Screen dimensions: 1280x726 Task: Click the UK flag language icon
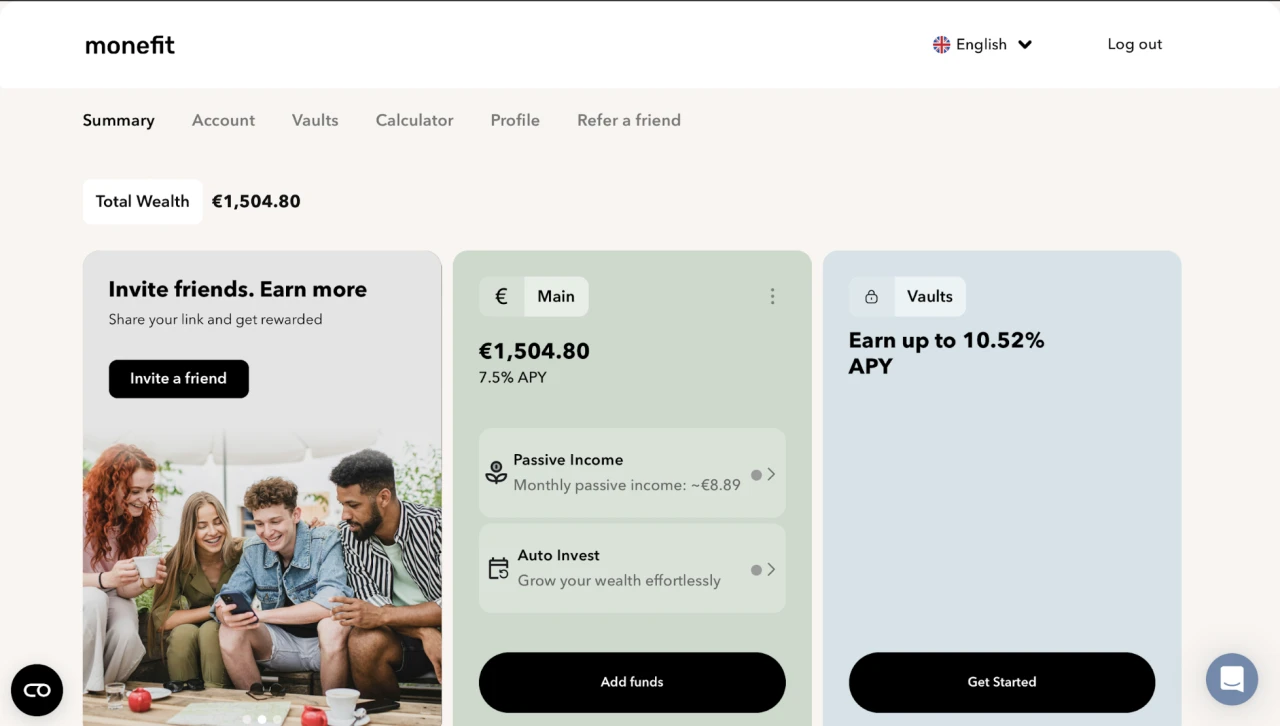click(941, 44)
